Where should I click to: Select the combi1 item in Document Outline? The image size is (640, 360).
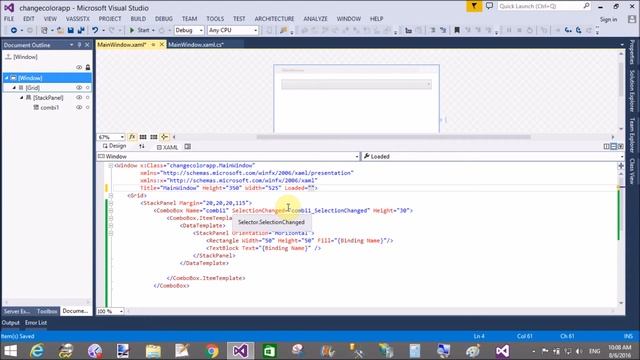[49, 107]
